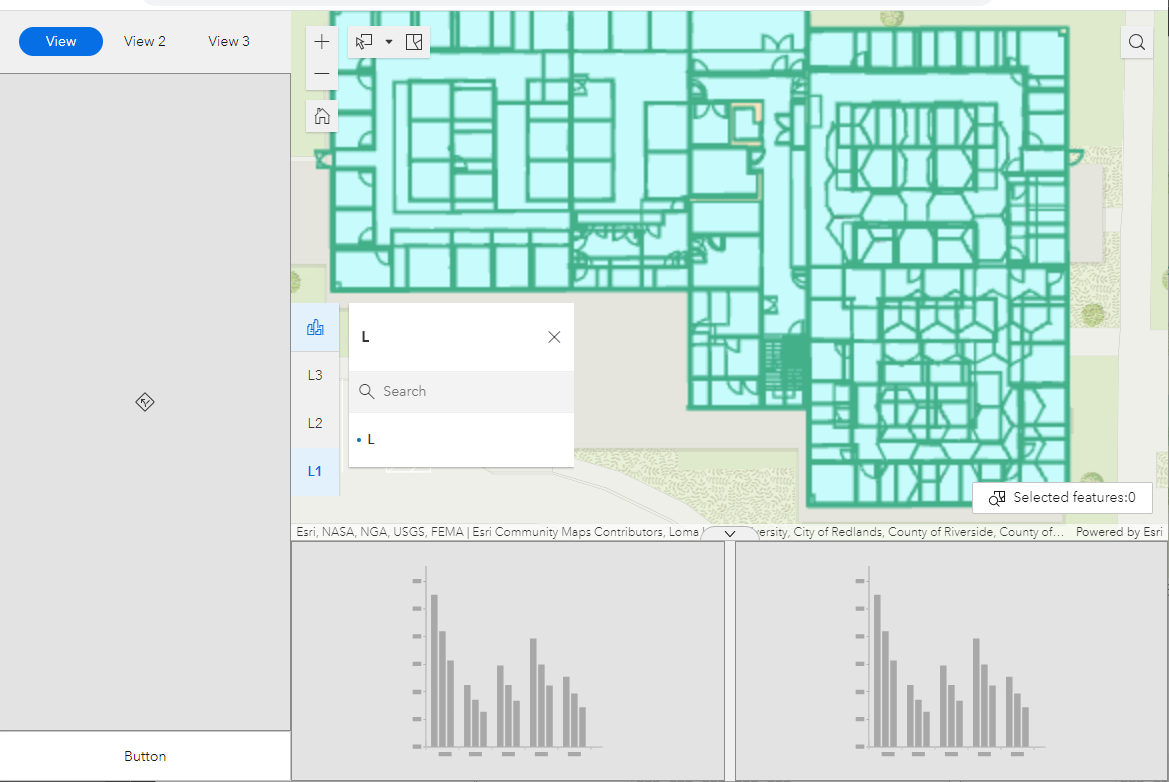Viewport: 1169px width, 782px height.
Task: Click the building facility icon in floor filter
Action: coord(315,327)
